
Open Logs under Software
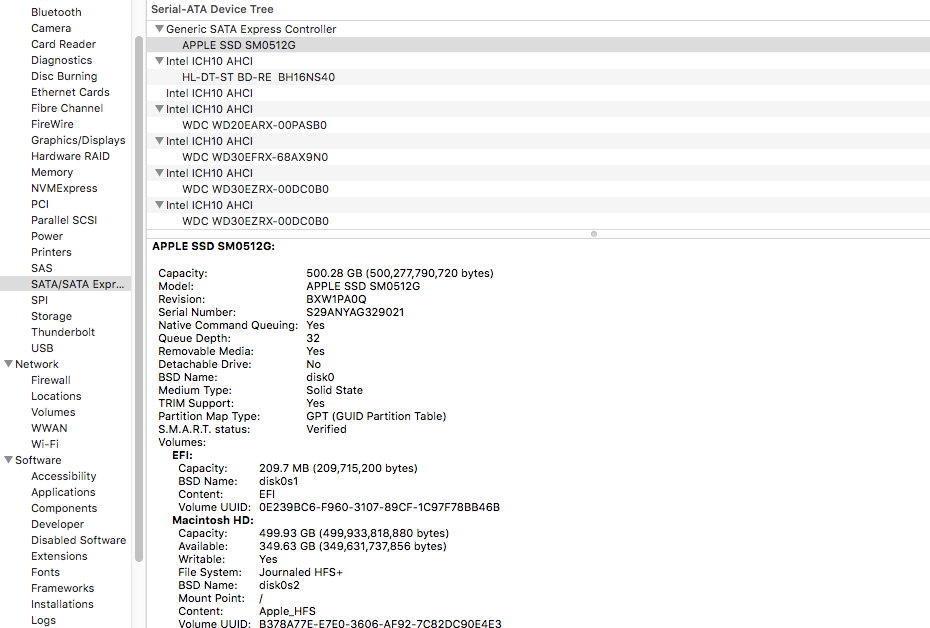[43, 620]
